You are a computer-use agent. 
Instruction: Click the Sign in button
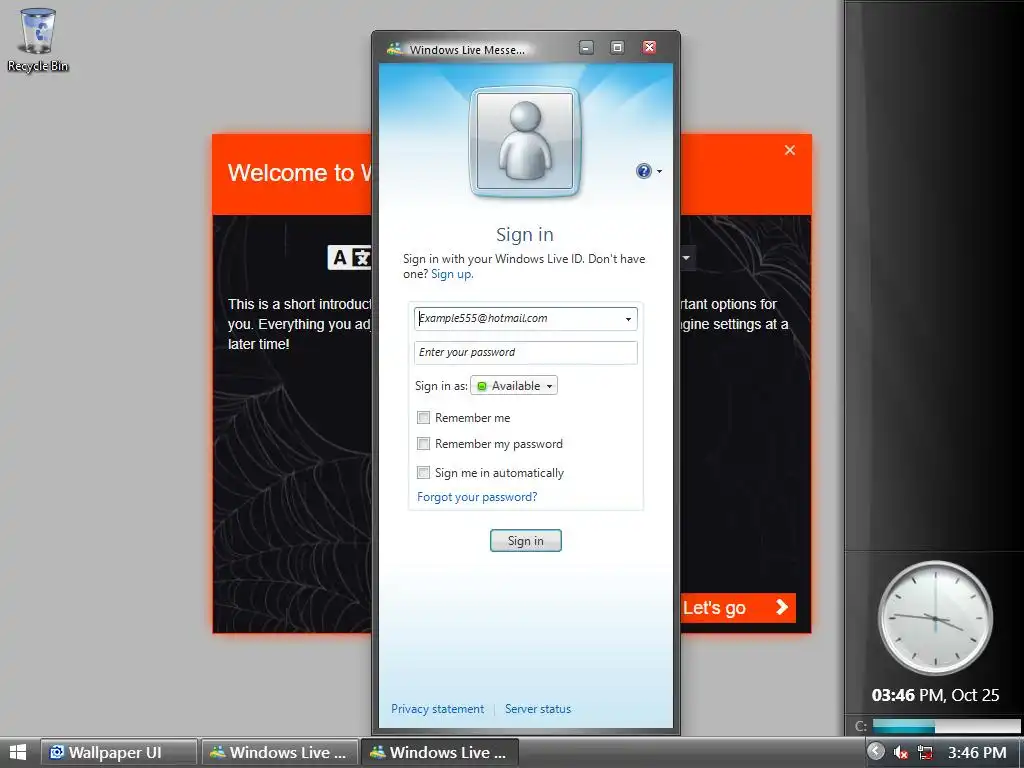(526, 541)
